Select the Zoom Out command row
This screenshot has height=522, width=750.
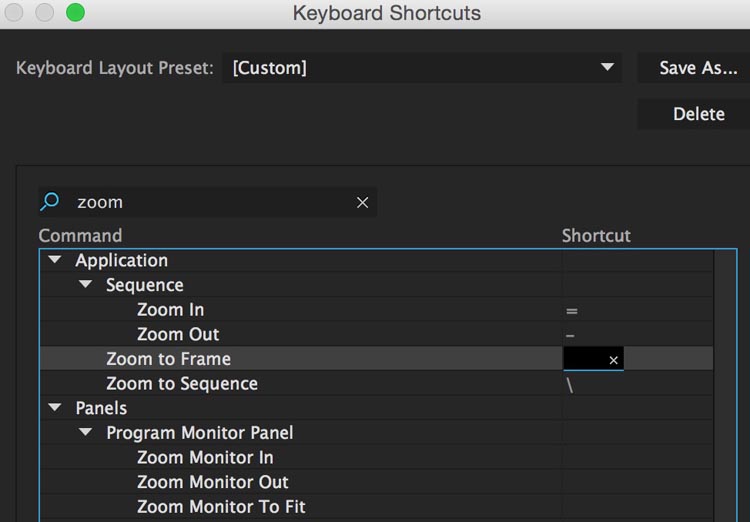(178, 334)
